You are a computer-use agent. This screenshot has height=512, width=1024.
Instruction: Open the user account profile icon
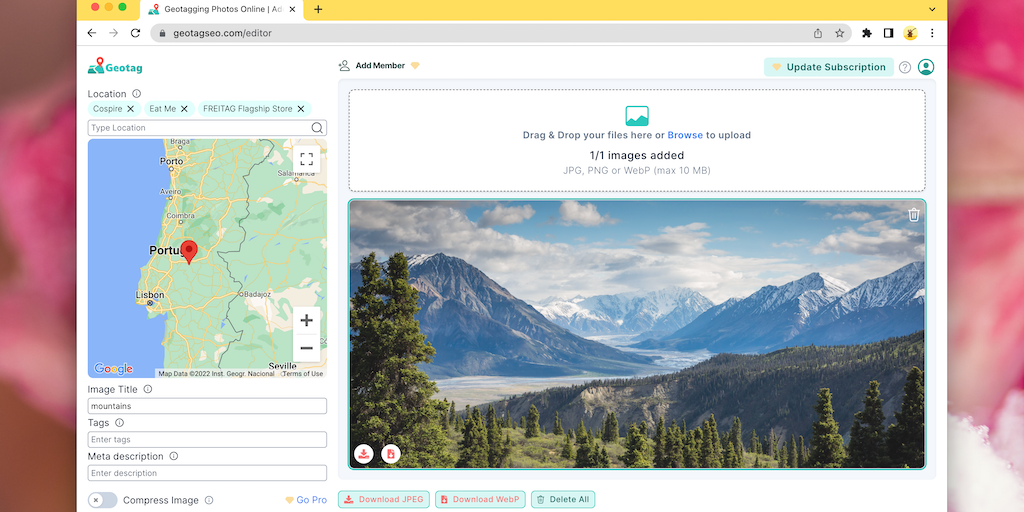pos(926,67)
